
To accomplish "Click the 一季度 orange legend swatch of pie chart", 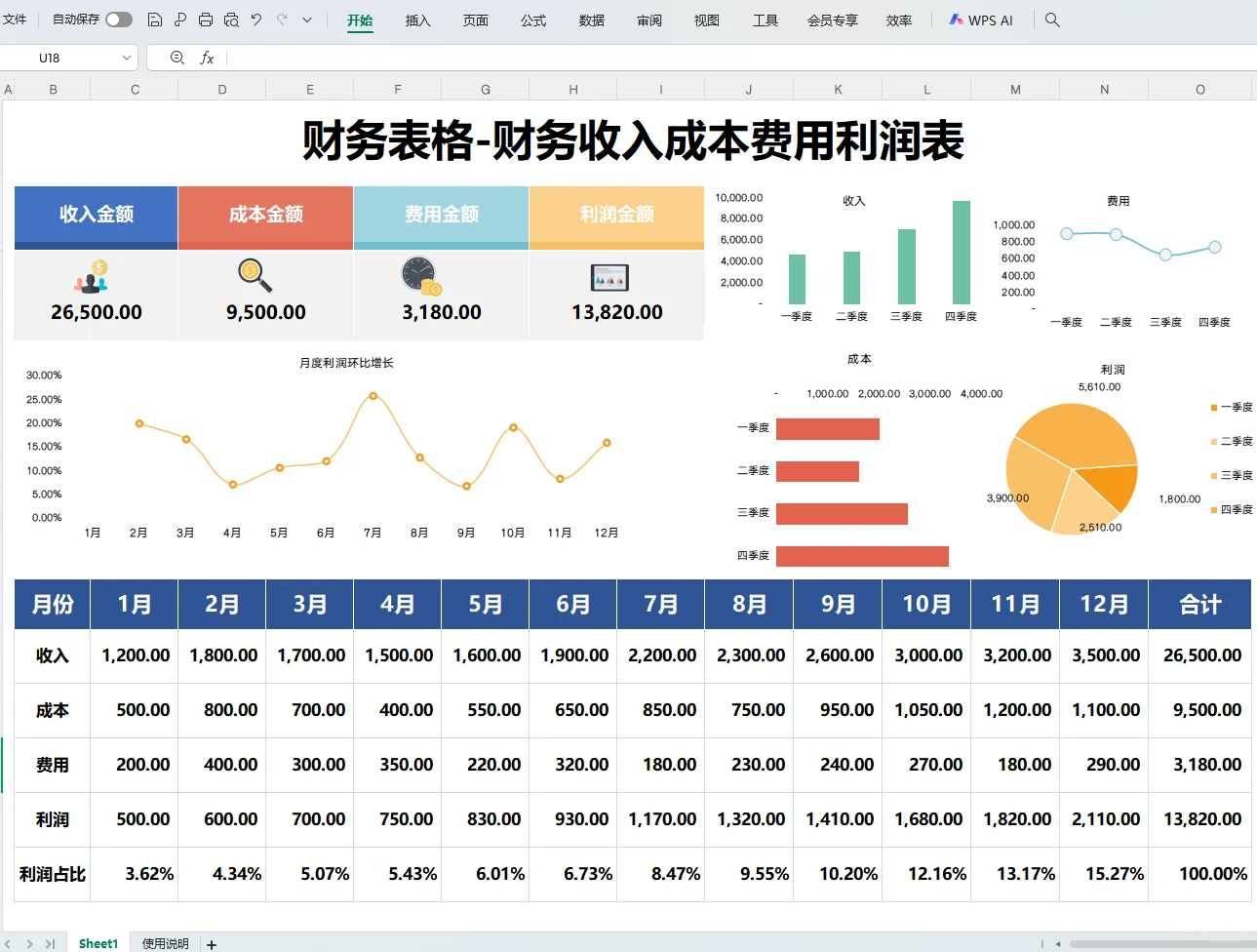I will (x=1214, y=408).
